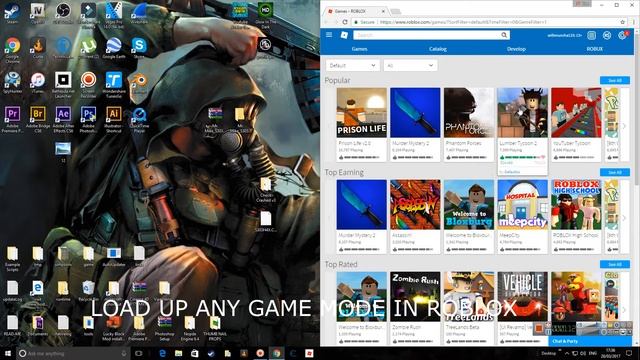
Task: Open Vegas Pro desktop shortcut
Action: 113,14
